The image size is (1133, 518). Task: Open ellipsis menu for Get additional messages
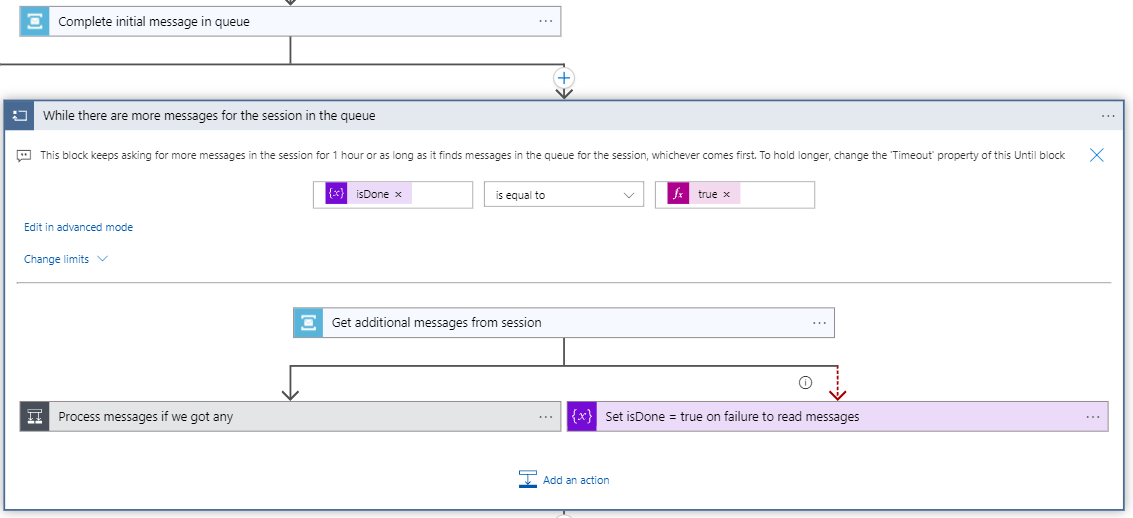tap(819, 322)
